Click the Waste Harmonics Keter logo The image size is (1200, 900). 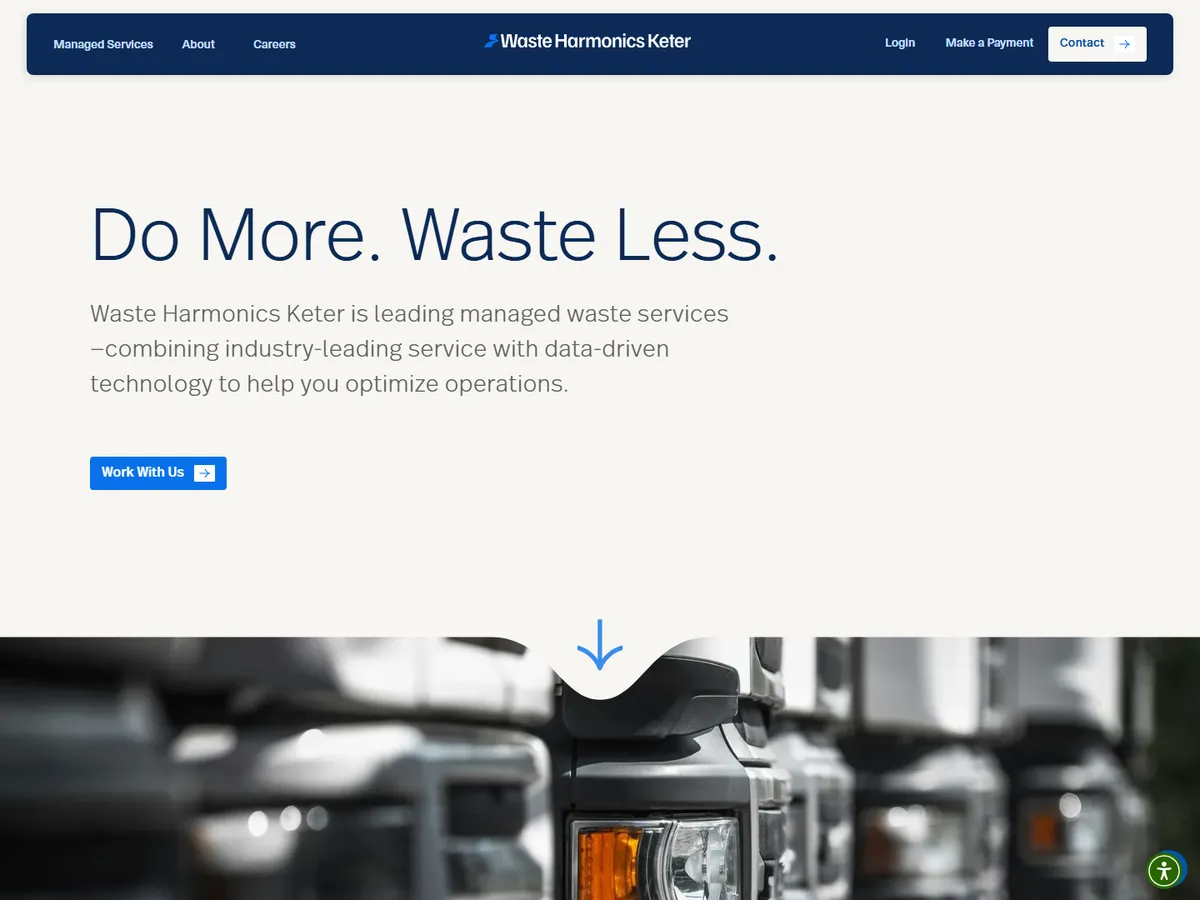[x=587, y=41]
